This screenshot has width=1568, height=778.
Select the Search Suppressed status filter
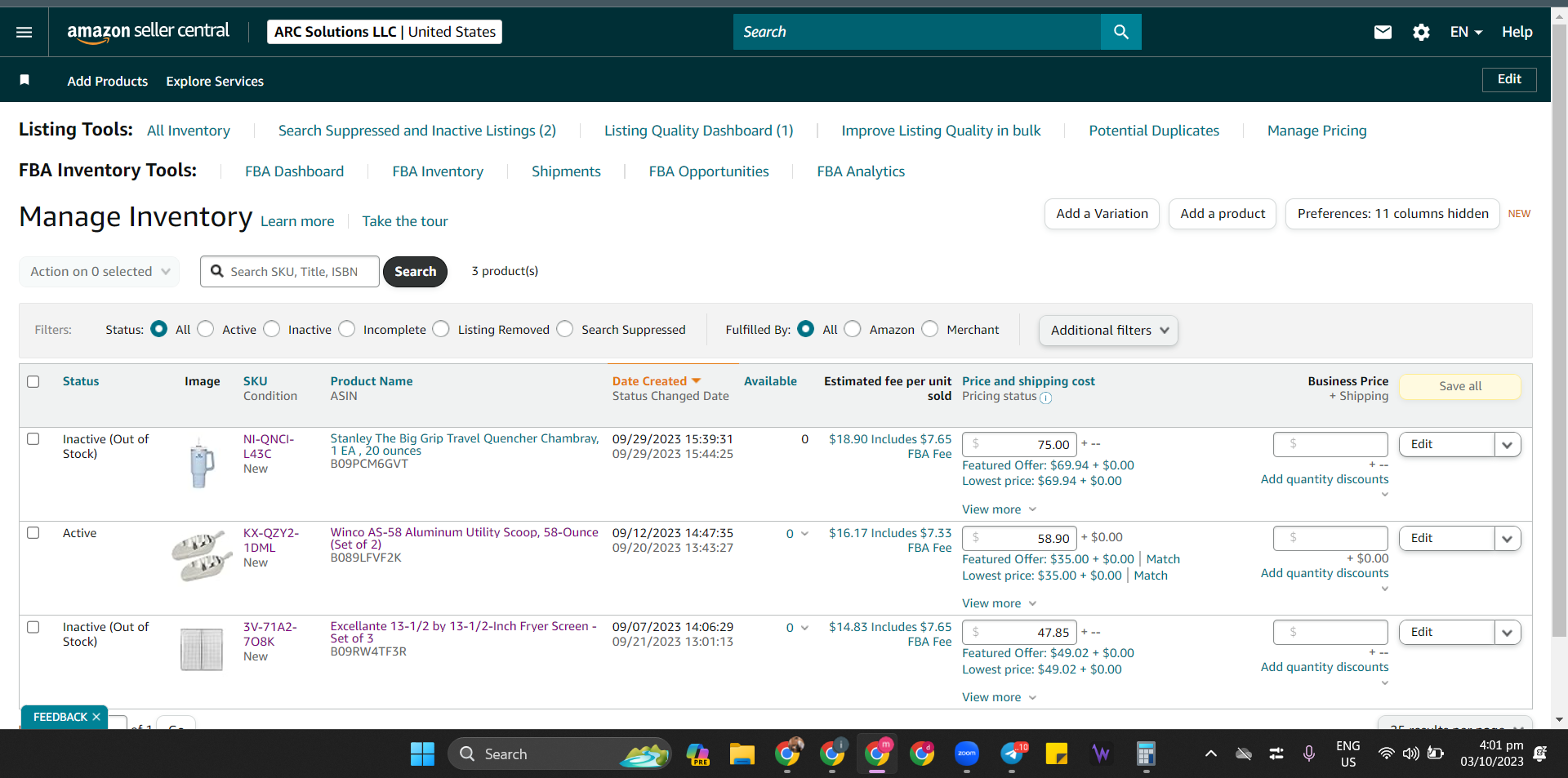click(x=565, y=329)
